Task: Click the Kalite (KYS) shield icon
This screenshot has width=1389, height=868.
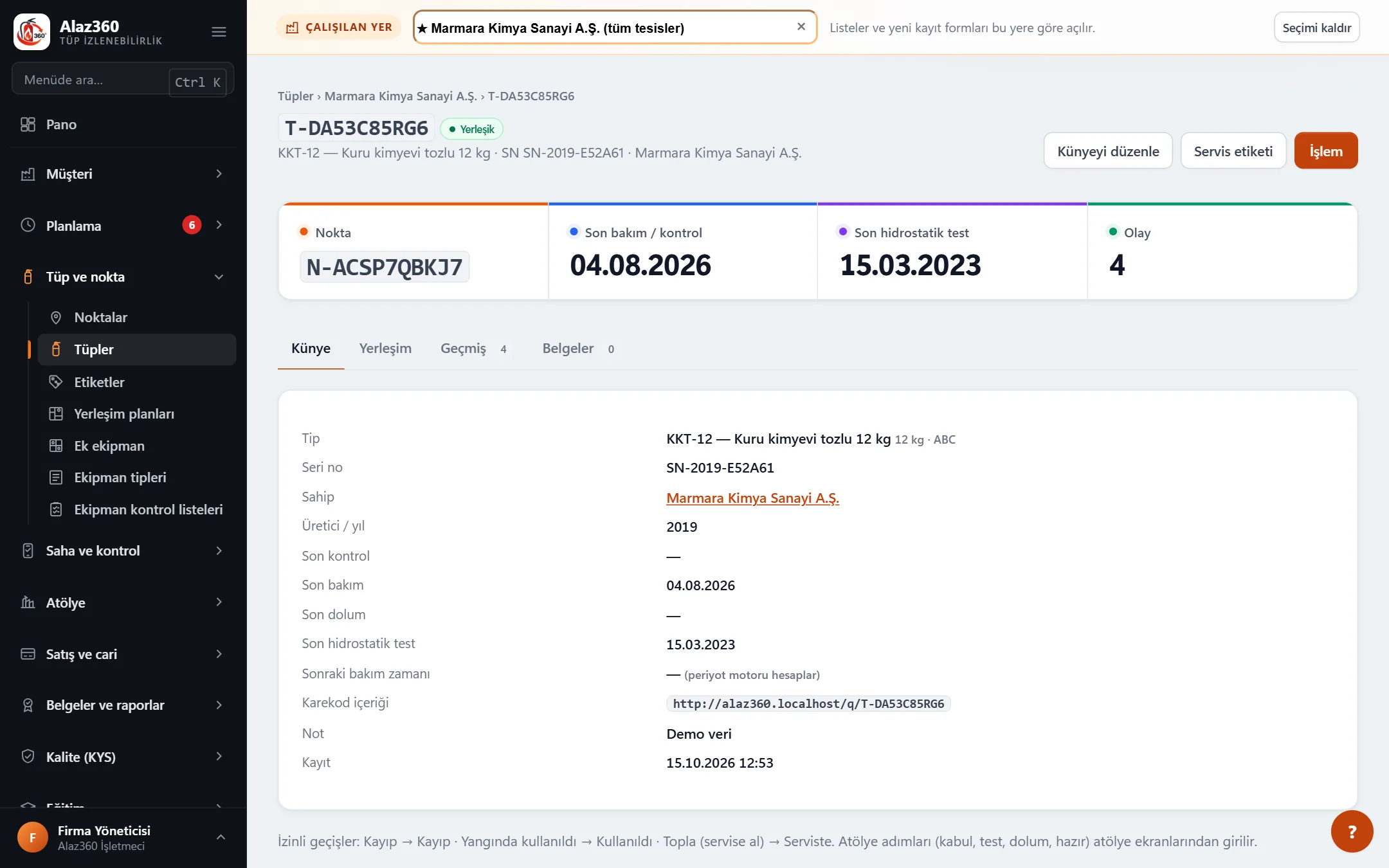Action: point(28,757)
